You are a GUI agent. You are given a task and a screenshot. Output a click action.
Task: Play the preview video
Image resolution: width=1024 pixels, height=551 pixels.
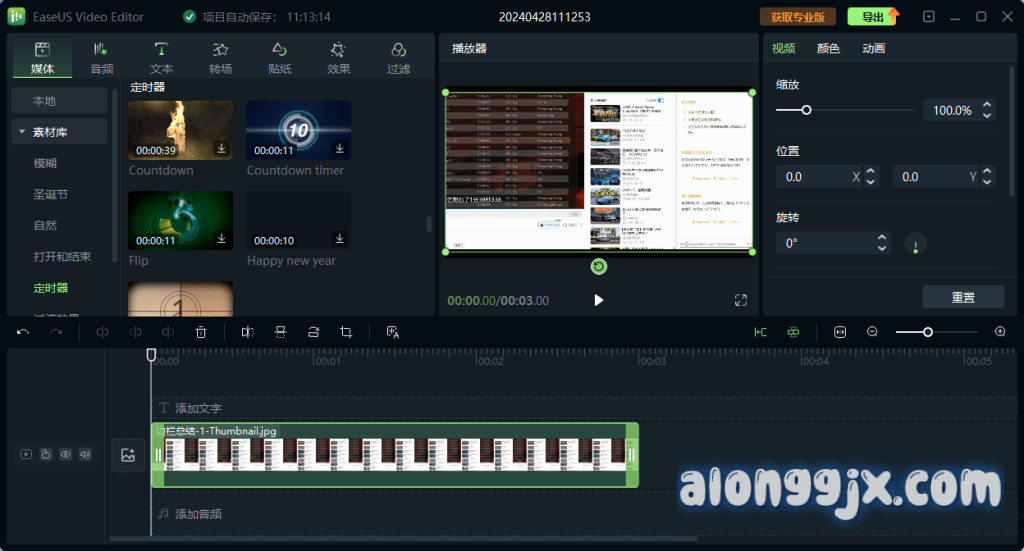598,300
